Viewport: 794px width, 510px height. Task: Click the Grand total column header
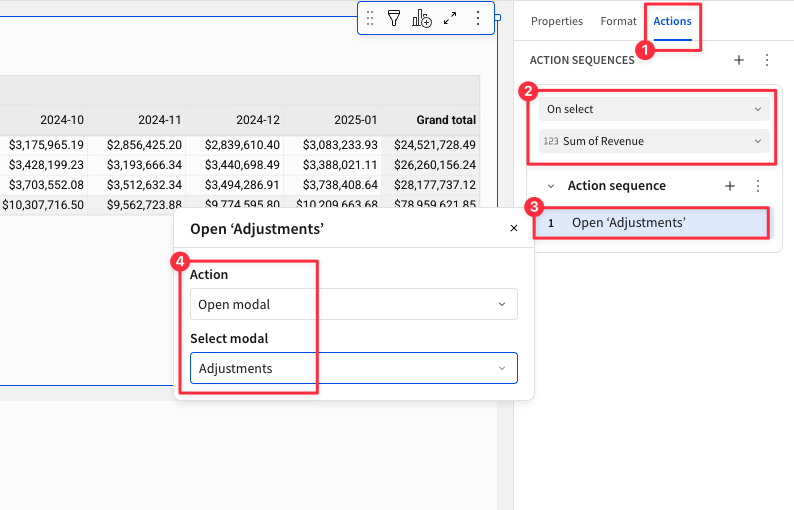tap(445, 120)
